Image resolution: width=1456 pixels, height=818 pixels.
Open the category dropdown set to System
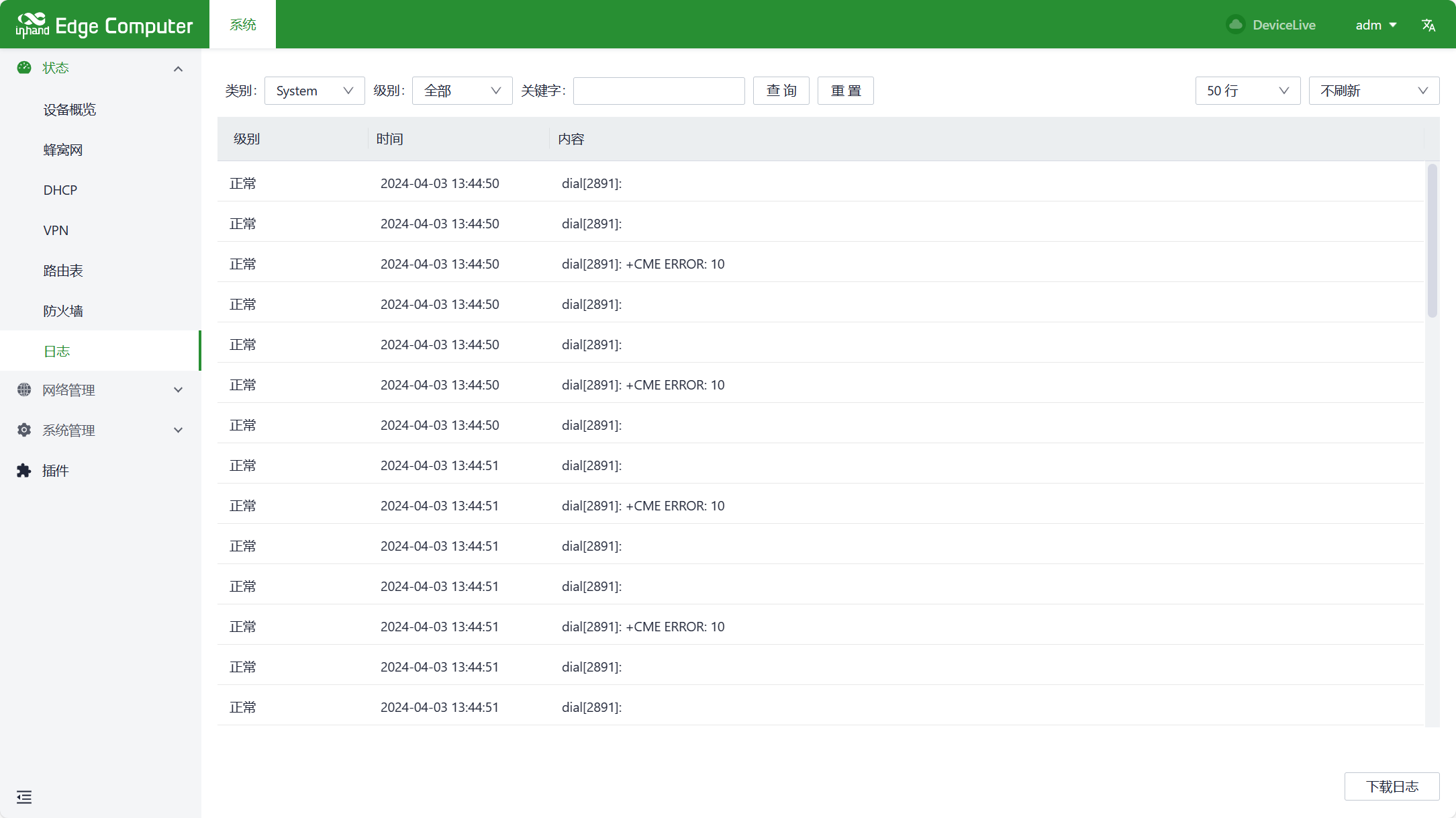(x=315, y=91)
